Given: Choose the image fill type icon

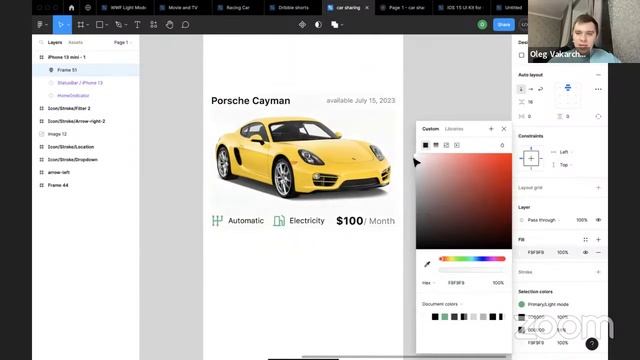Looking at the screenshot, I should [447, 145].
